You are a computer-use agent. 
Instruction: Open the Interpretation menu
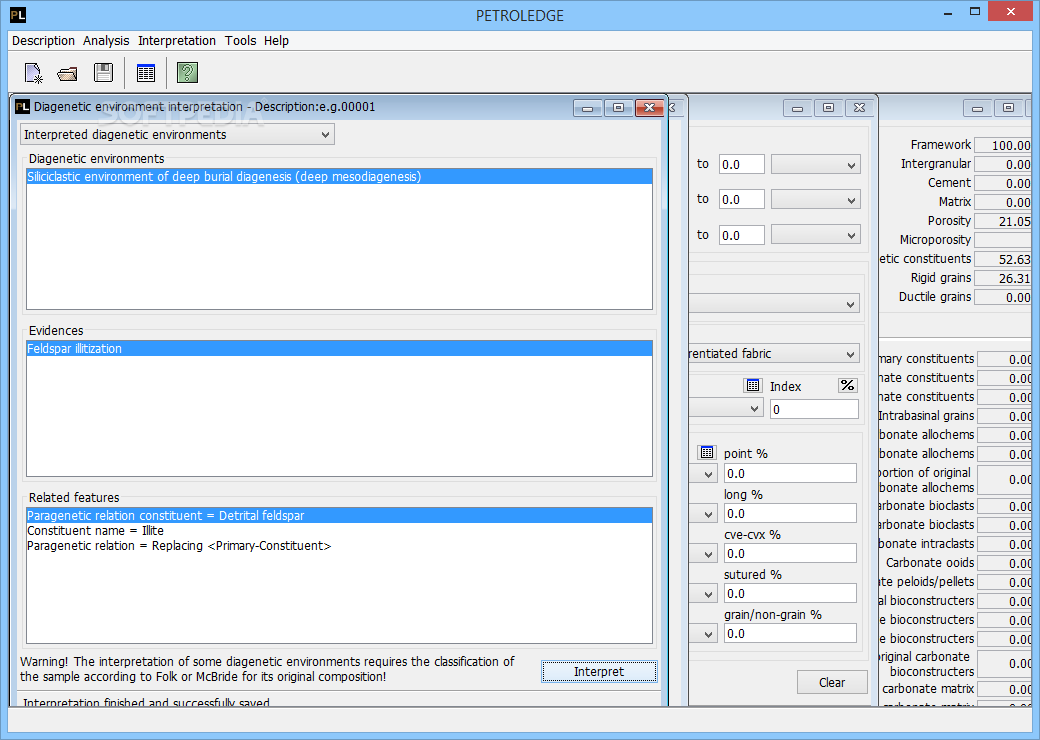point(177,40)
